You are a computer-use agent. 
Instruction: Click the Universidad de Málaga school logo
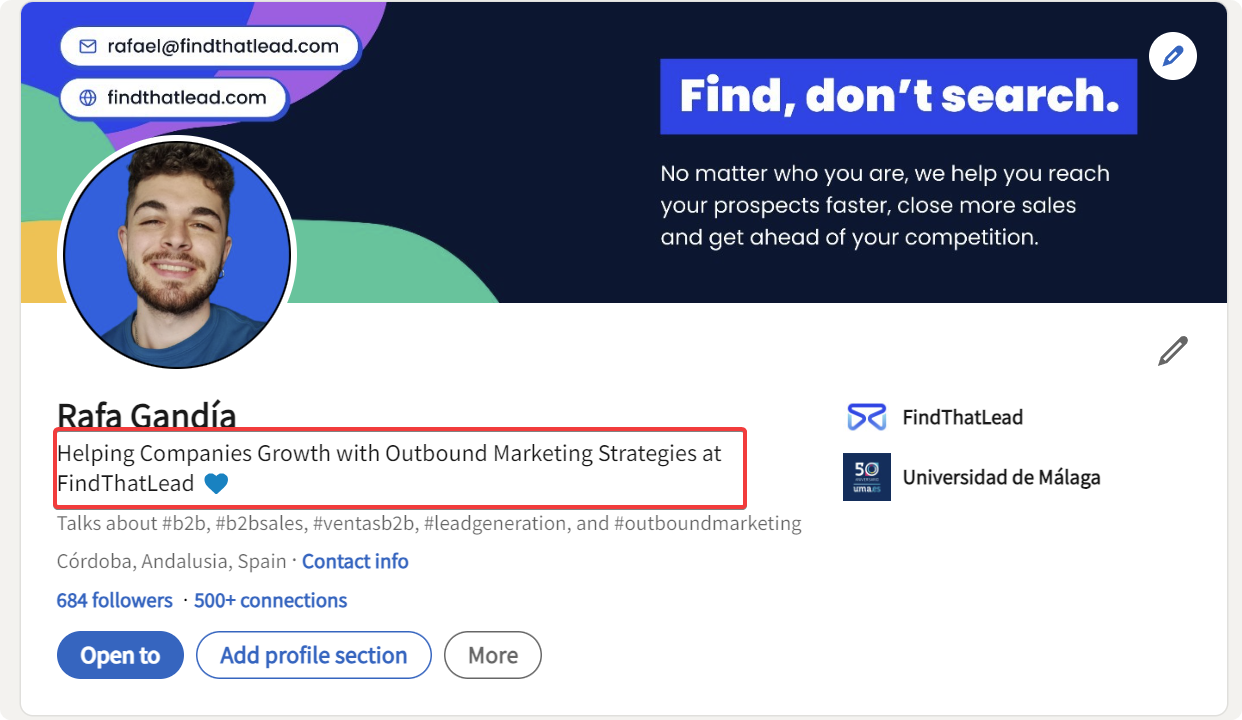click(867, 477)
